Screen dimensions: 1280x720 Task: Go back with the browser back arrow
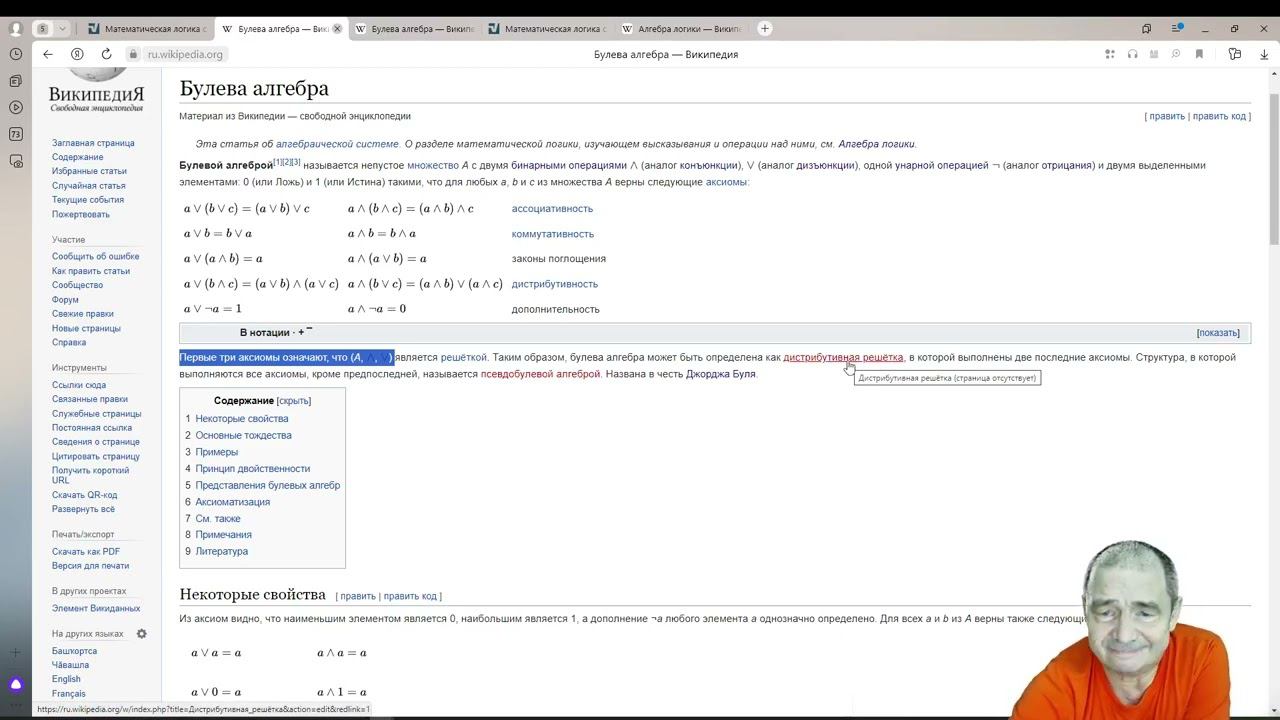coord(48,54)
